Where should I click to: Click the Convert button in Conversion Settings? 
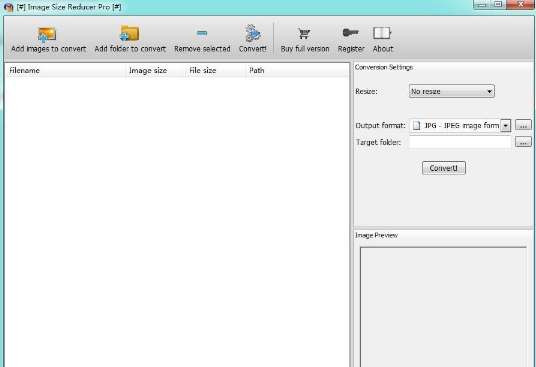coord(444,168)
